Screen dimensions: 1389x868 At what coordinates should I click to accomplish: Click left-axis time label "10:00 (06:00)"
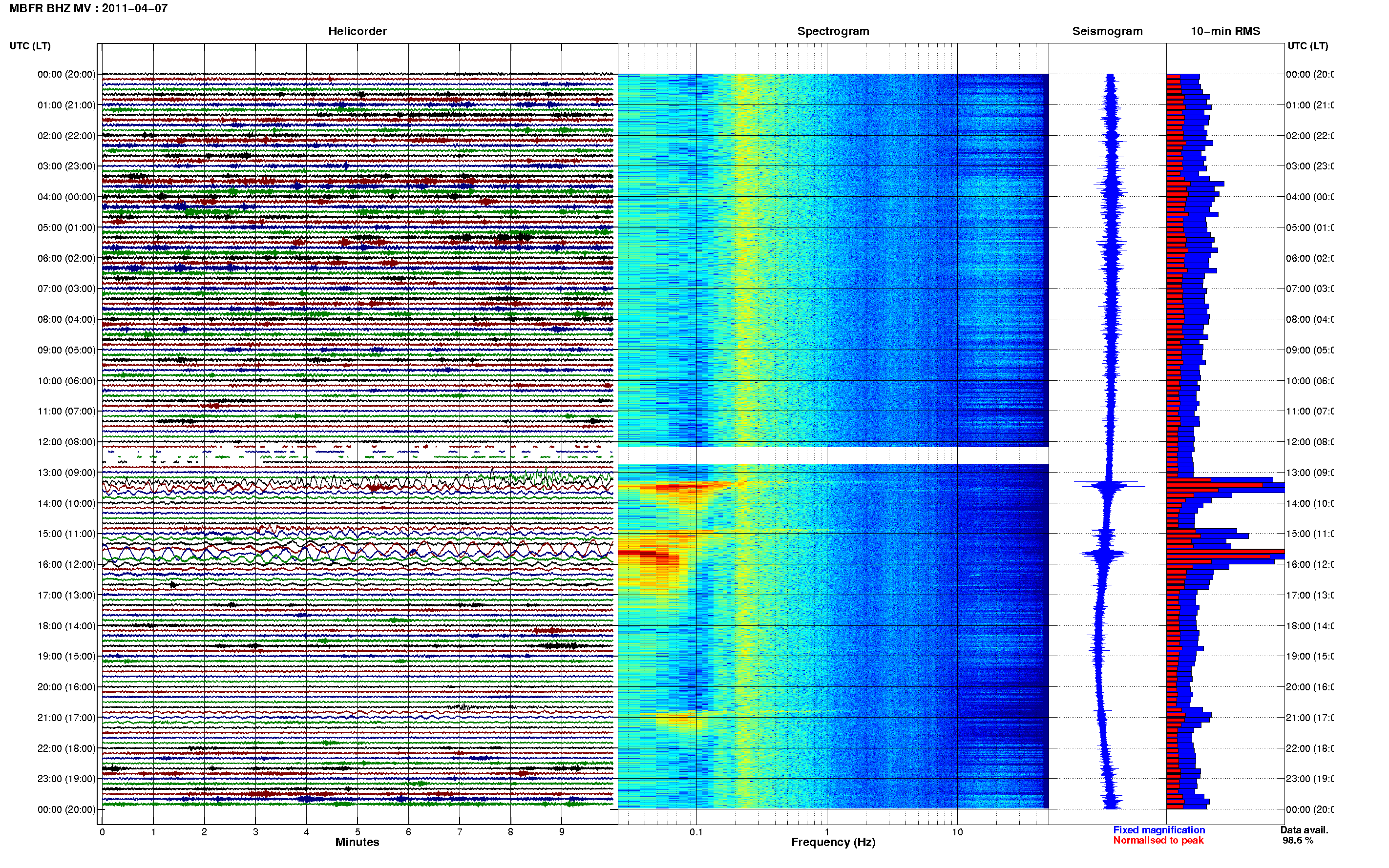point(66,381)
